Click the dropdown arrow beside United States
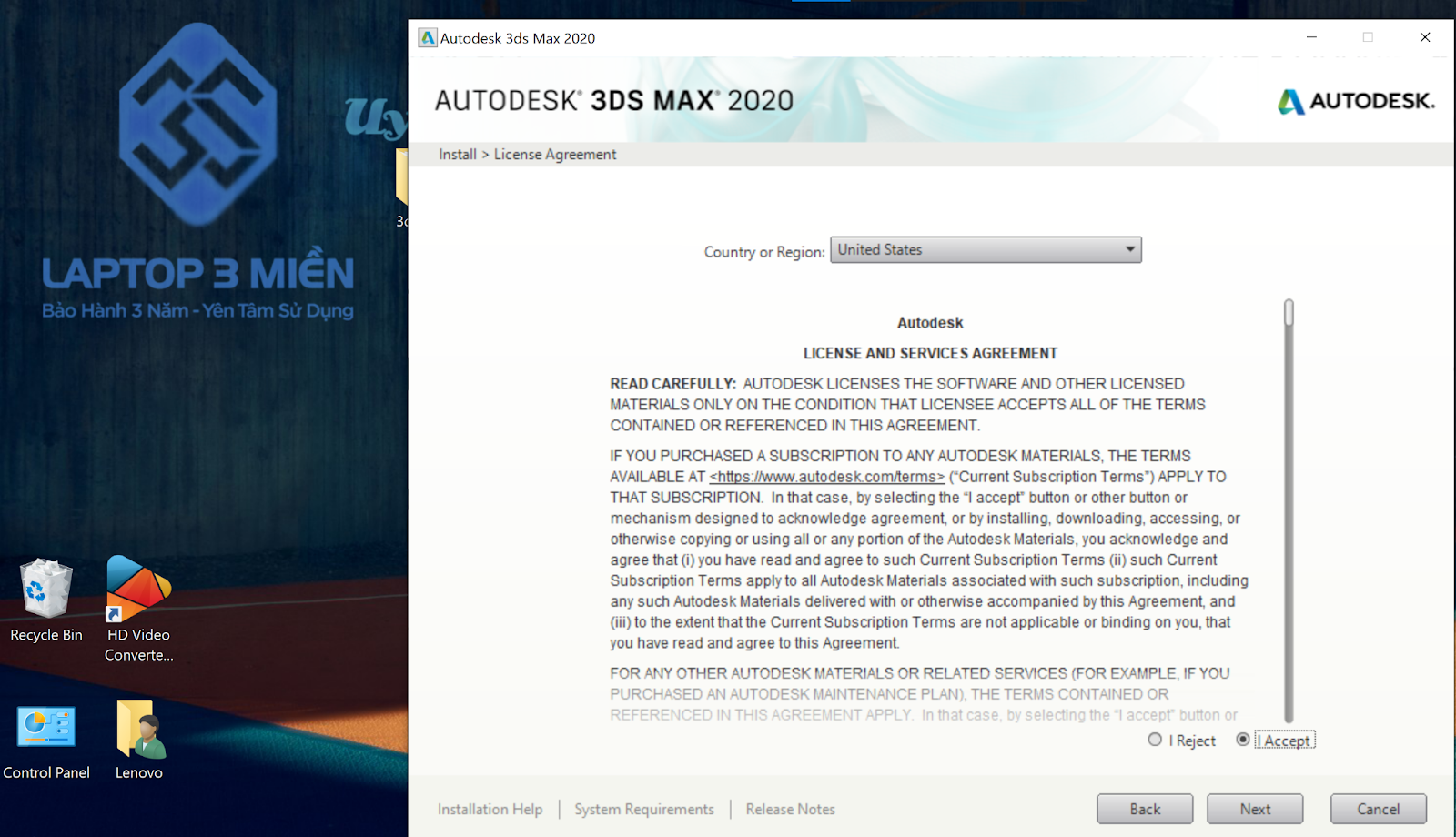This screenshot has width=1456, height=837. click(1129, 250)
